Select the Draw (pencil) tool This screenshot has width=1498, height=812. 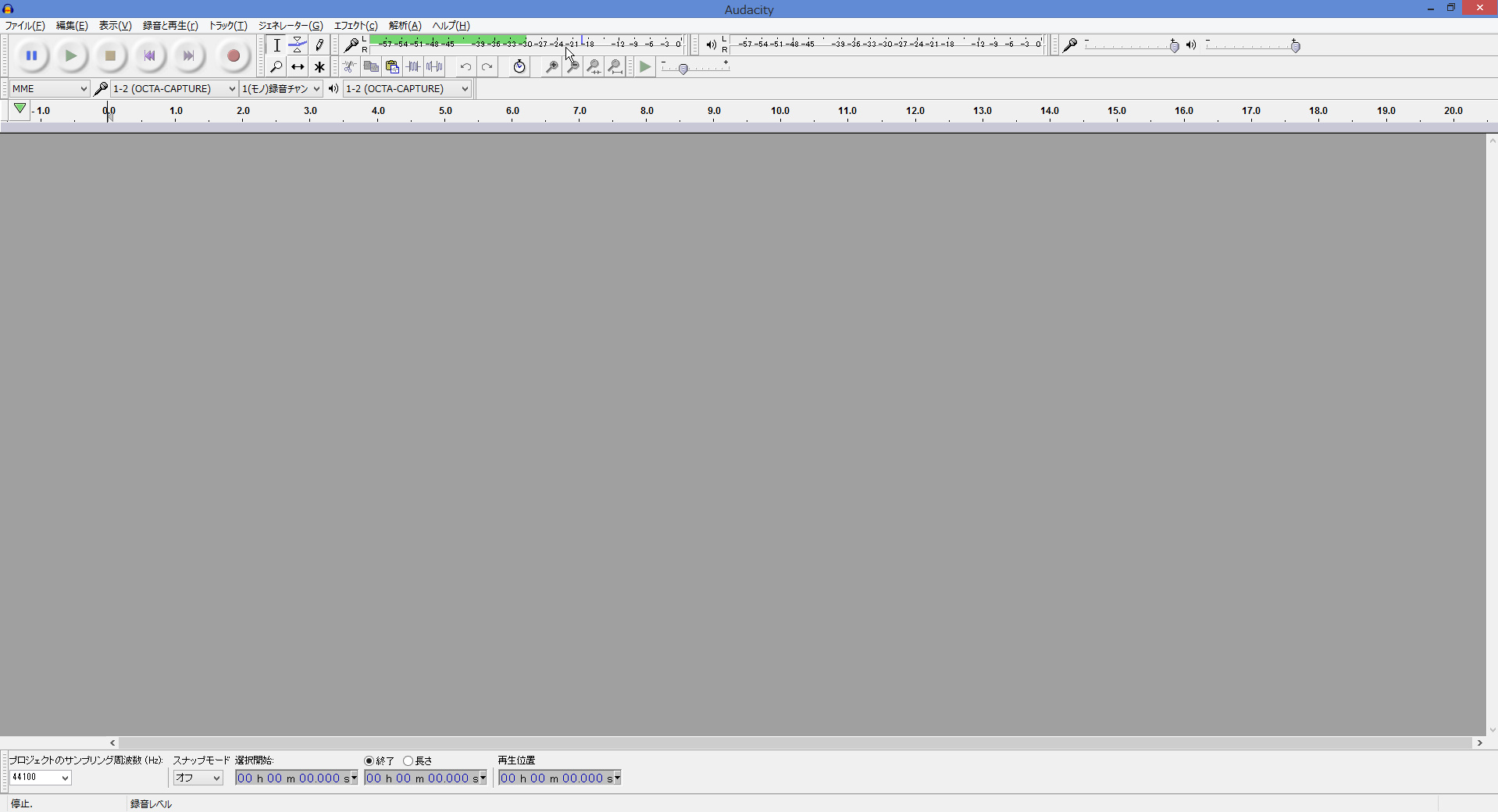(319, 45)
